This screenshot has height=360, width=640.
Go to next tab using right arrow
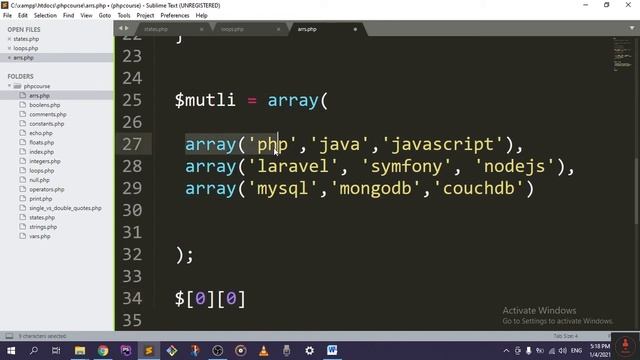click(127, 28)
